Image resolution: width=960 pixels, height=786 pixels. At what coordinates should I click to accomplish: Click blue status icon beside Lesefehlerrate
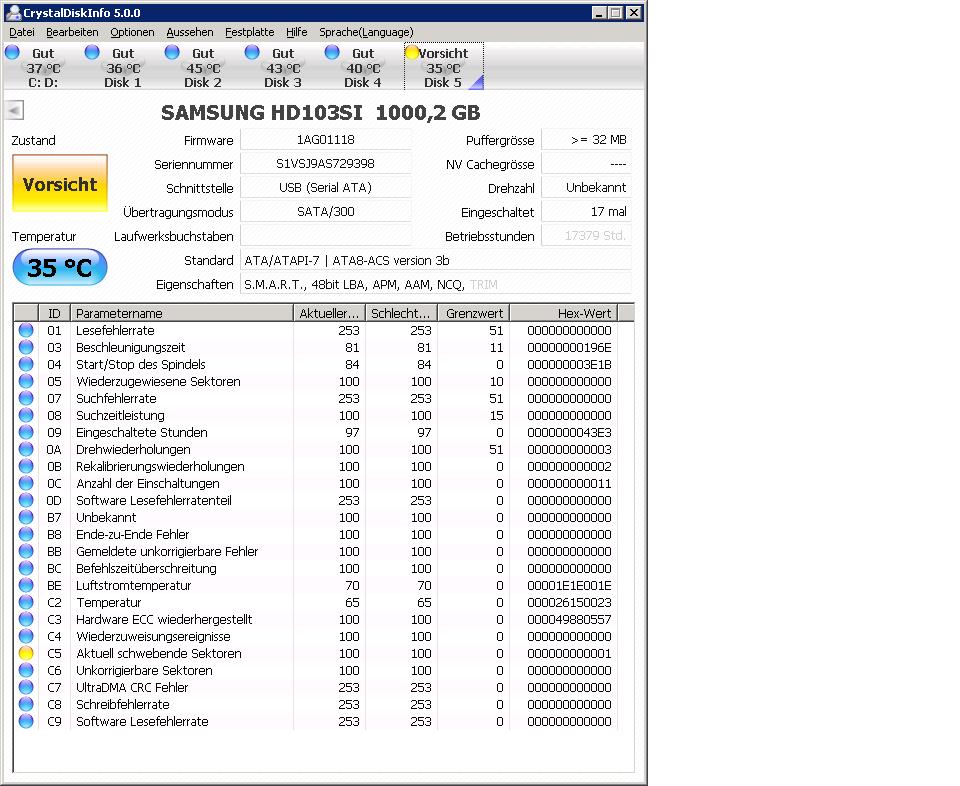coord(26,330)
